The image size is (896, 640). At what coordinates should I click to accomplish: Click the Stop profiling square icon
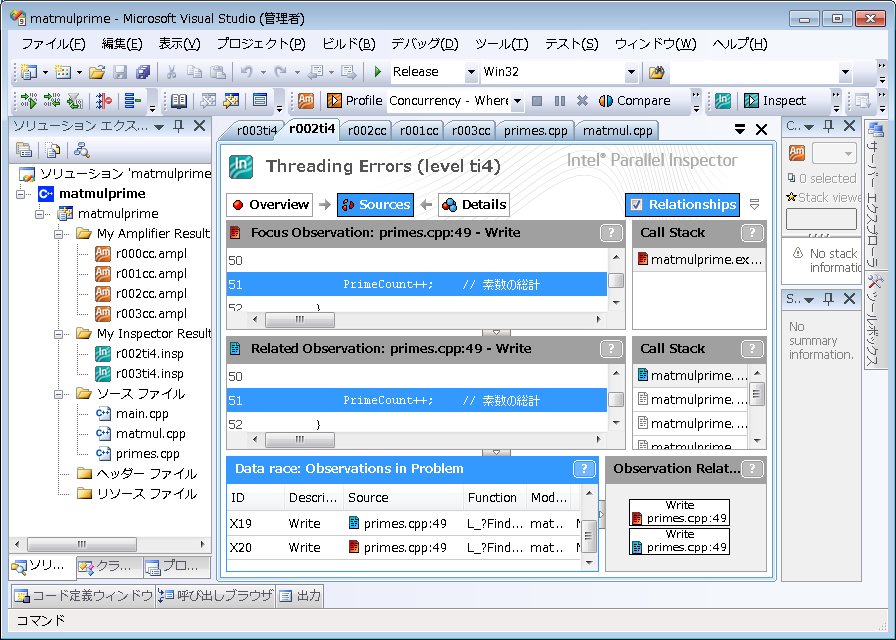(537, 101)
